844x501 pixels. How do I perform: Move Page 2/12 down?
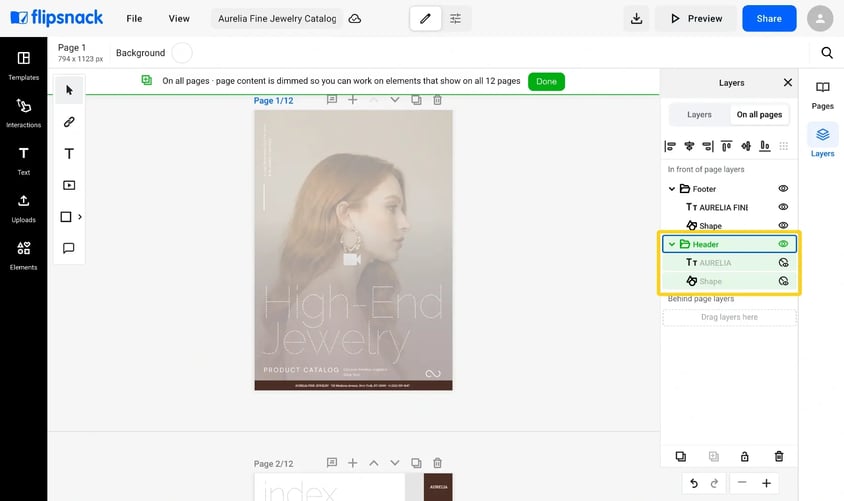395,463
